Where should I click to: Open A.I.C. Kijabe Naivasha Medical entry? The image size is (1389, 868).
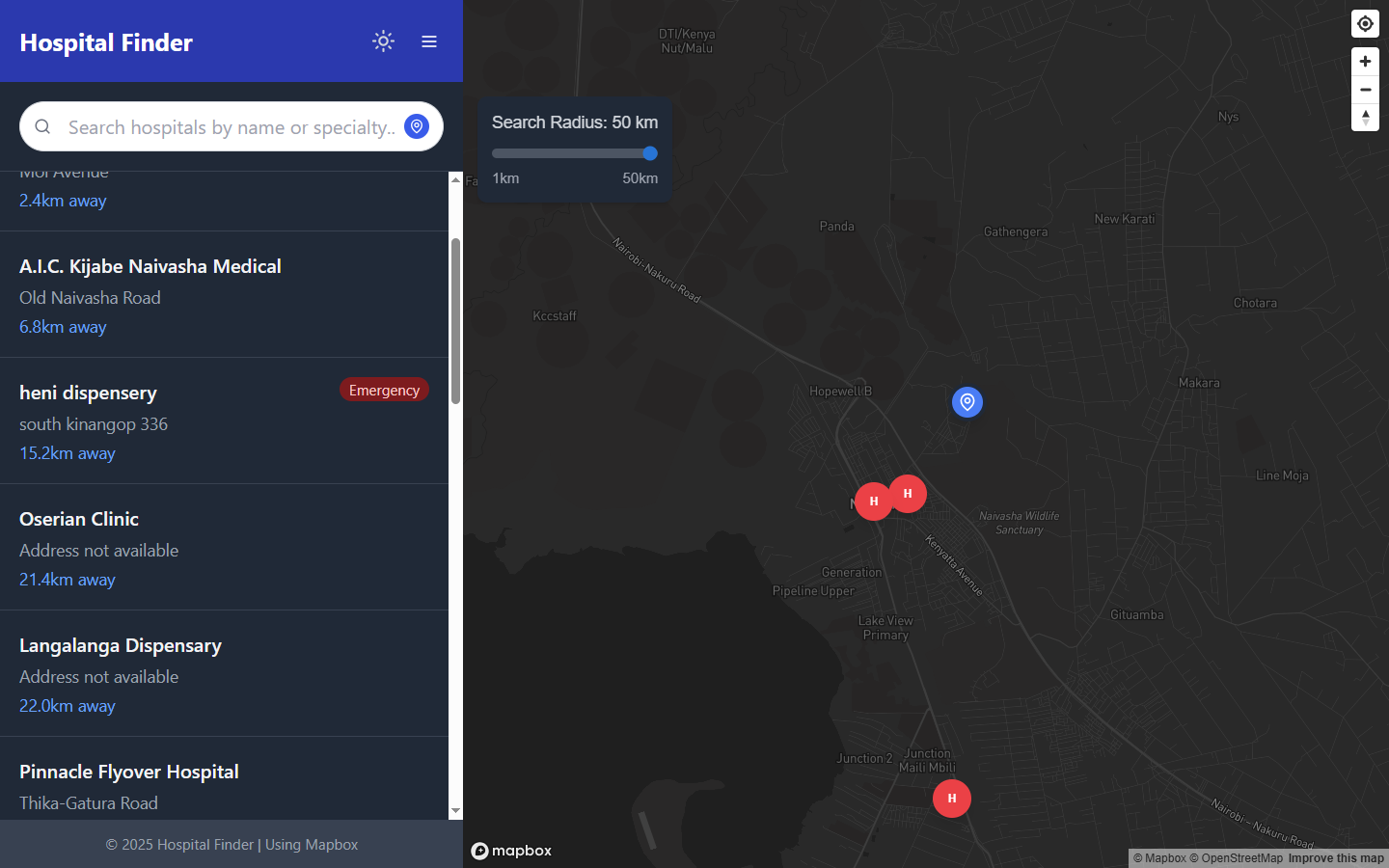click(224, 294)
